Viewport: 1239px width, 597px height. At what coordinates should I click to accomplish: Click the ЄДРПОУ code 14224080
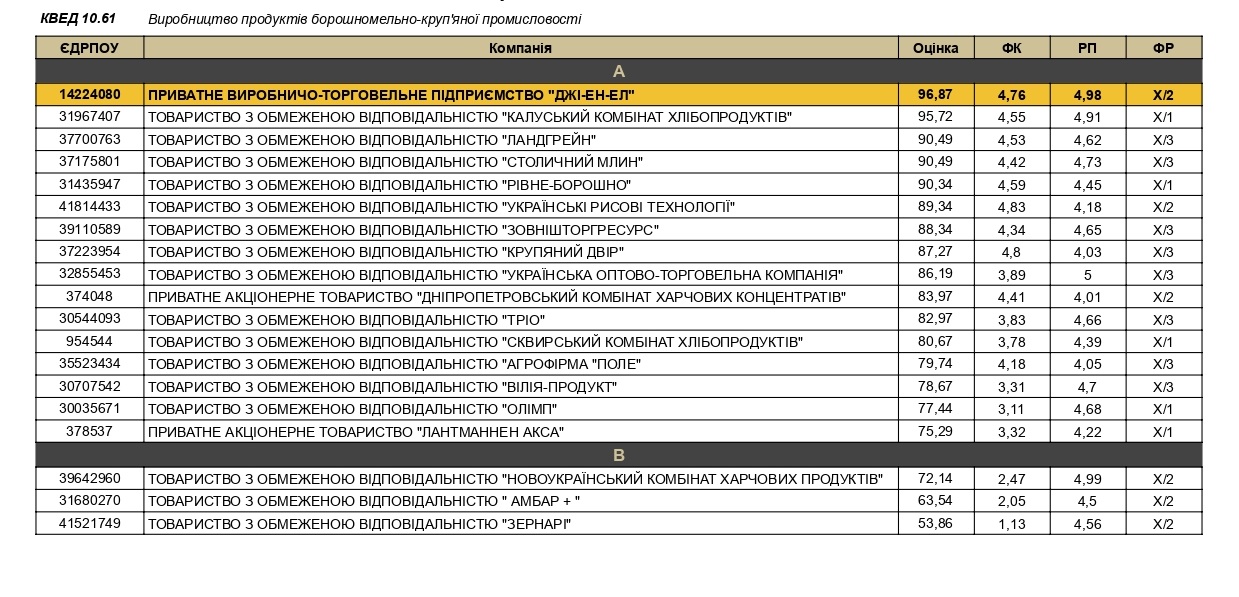coord(89,94)
